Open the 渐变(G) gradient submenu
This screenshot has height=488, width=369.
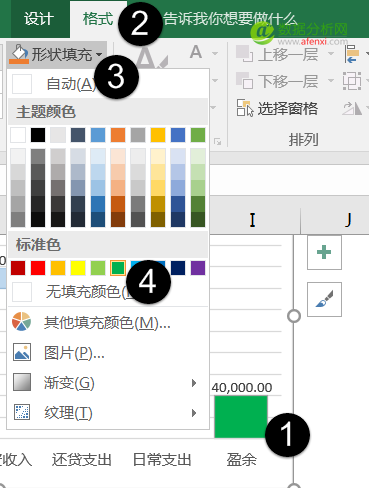click(108, 383)
